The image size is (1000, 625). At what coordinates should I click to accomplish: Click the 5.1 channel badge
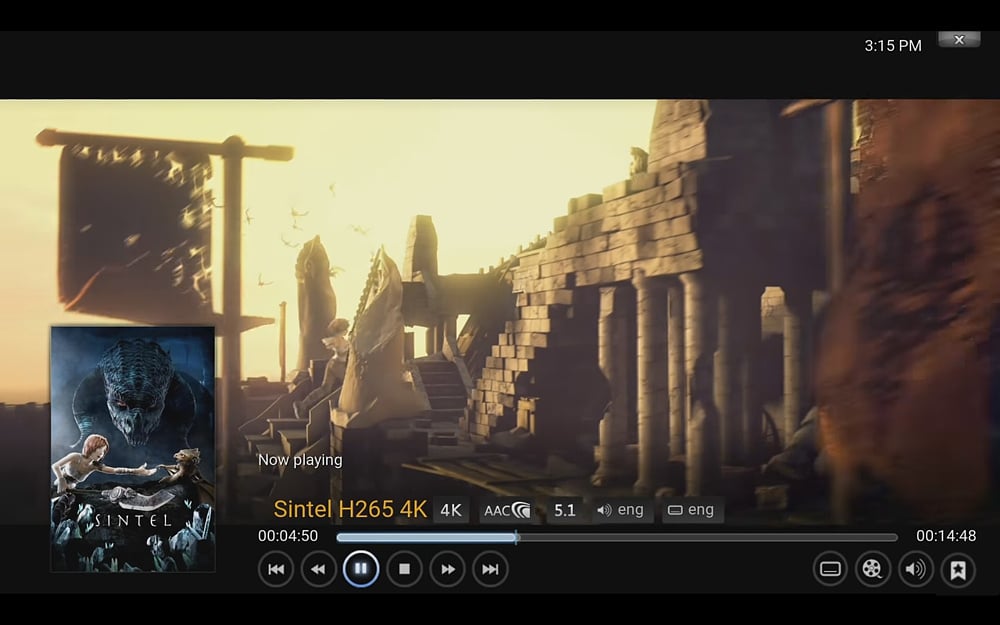tap(564, 510)
